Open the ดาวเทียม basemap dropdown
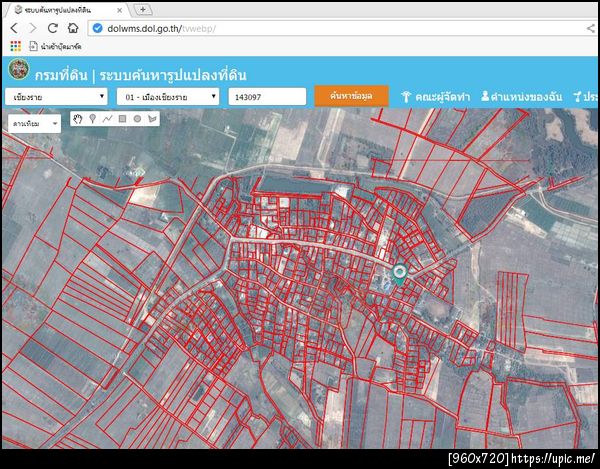The image size is (600, 469). tap(34, 124)
